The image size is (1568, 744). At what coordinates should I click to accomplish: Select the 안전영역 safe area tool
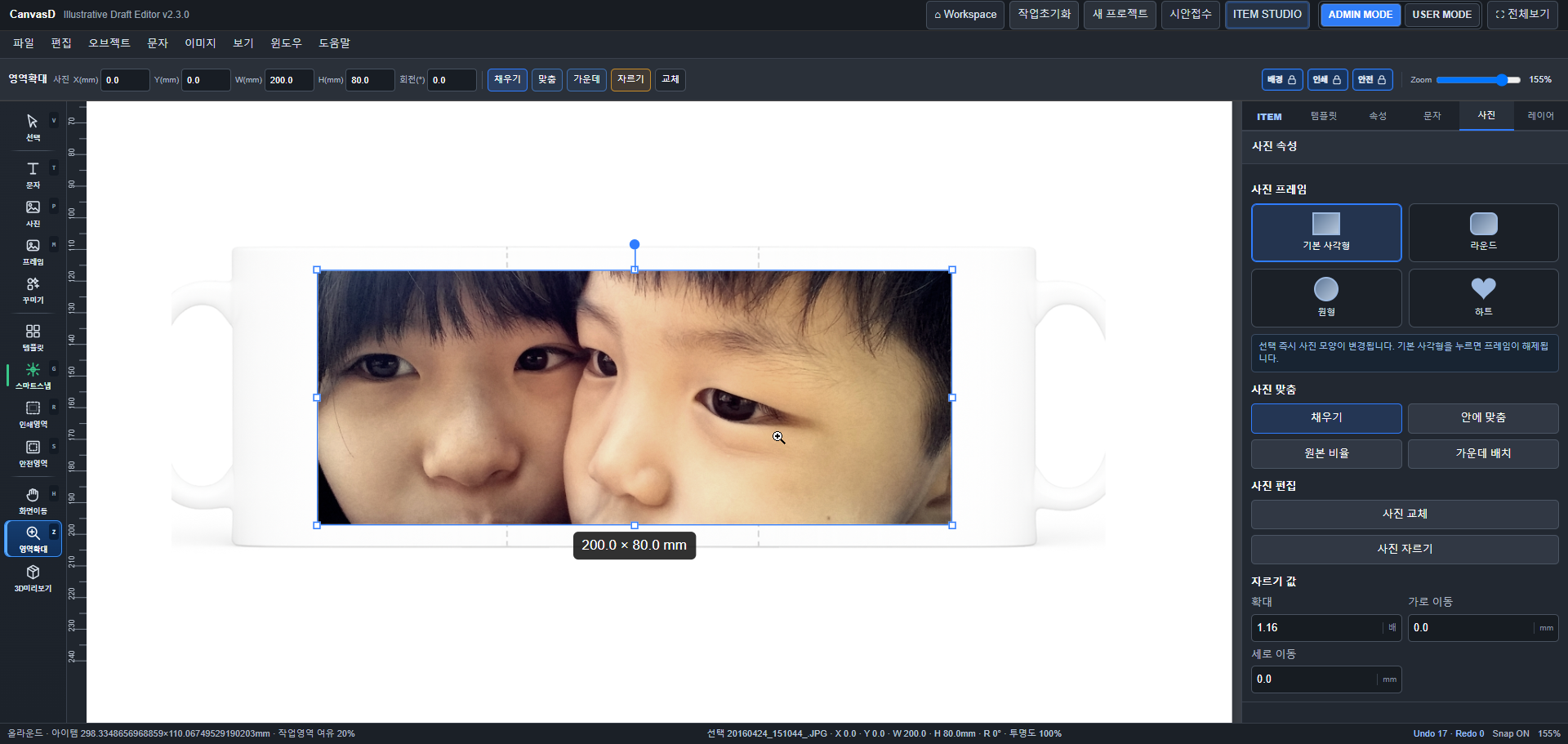coord(33,453)
